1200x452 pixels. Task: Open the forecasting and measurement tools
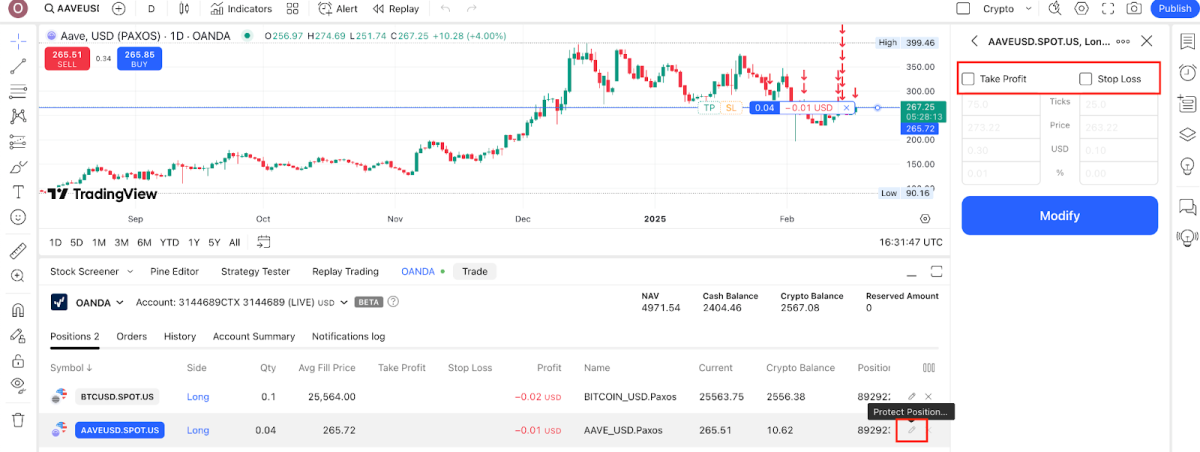click(x=18, y=141)
